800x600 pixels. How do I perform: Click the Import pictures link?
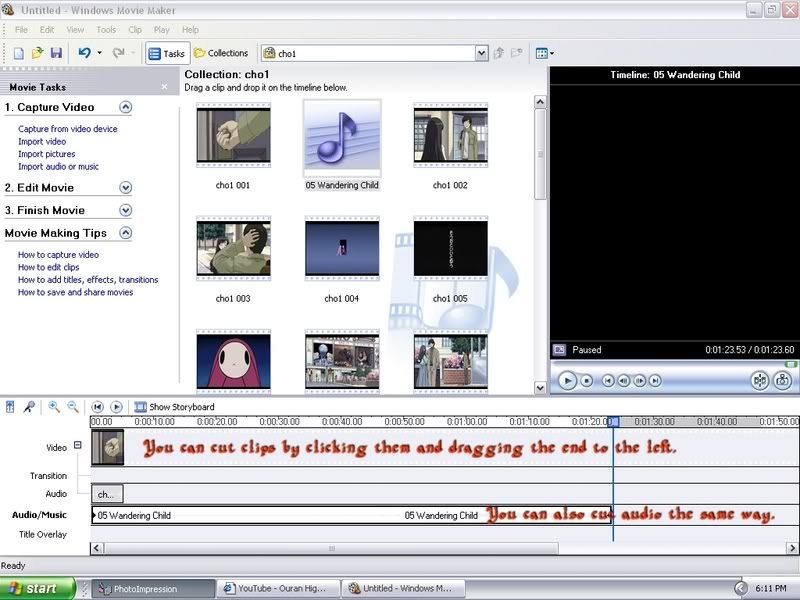46,154
